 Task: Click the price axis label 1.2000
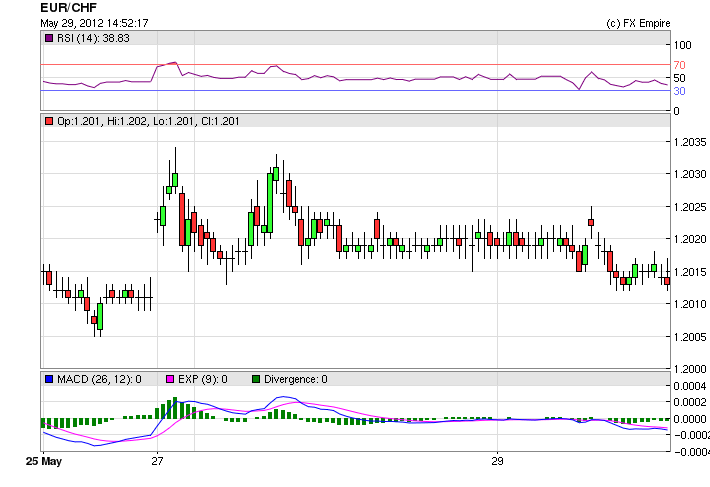coord(690,369)
